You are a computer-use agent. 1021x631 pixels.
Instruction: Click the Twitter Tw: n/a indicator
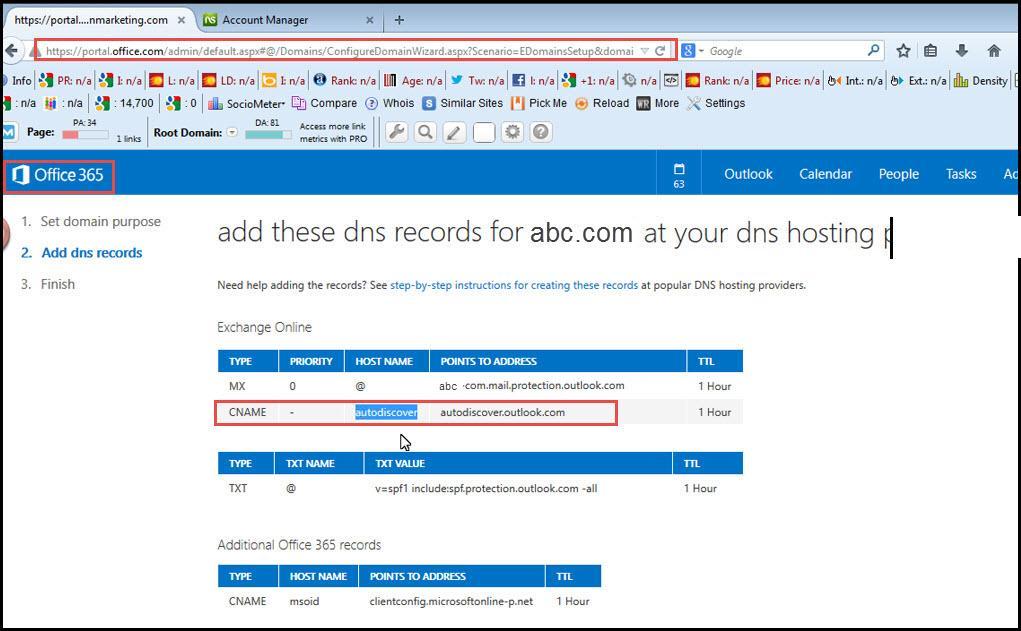[477, 81]
